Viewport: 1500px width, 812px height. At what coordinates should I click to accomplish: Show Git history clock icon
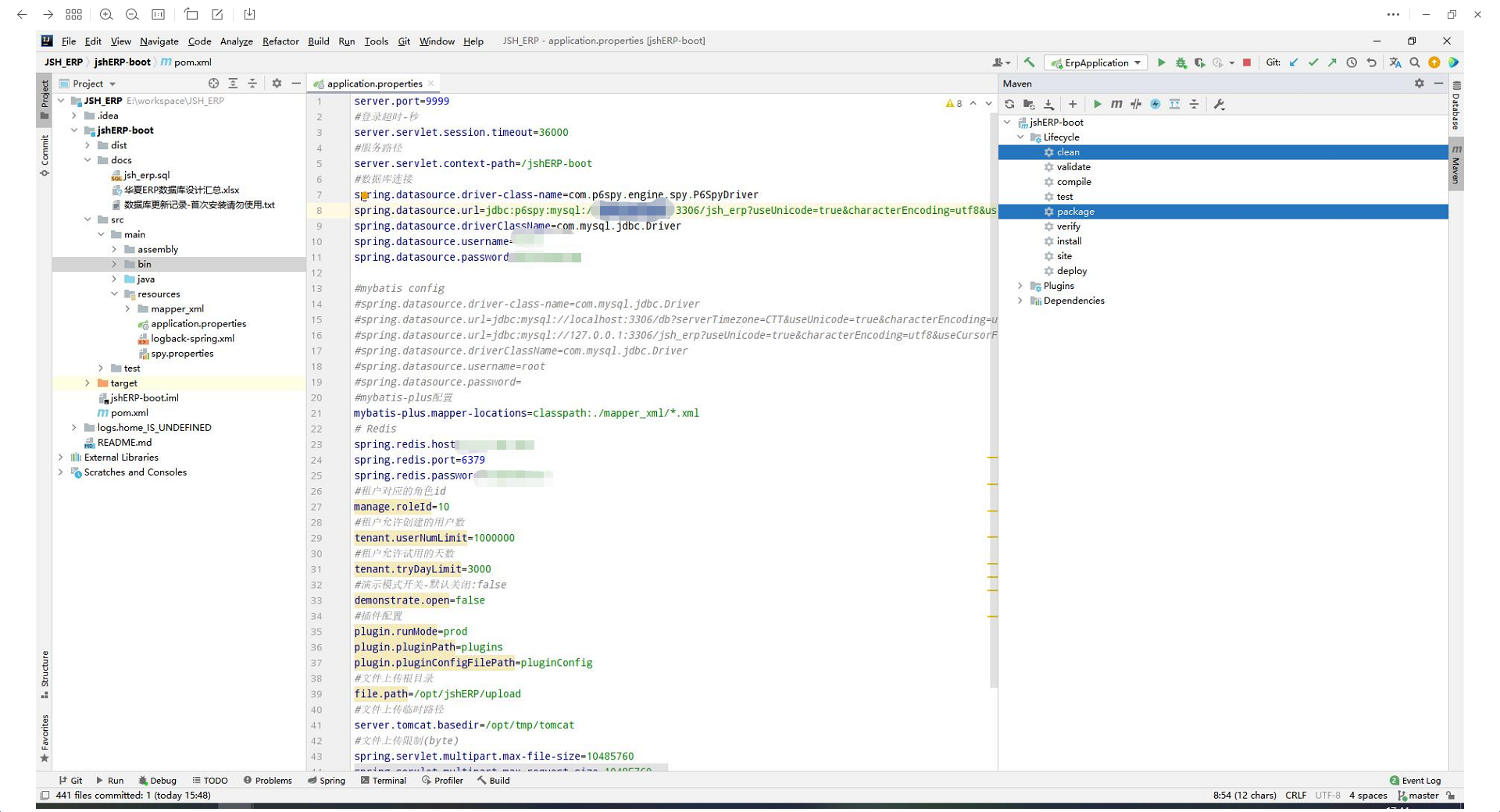pyautogui.click(x=1352, y=62)
